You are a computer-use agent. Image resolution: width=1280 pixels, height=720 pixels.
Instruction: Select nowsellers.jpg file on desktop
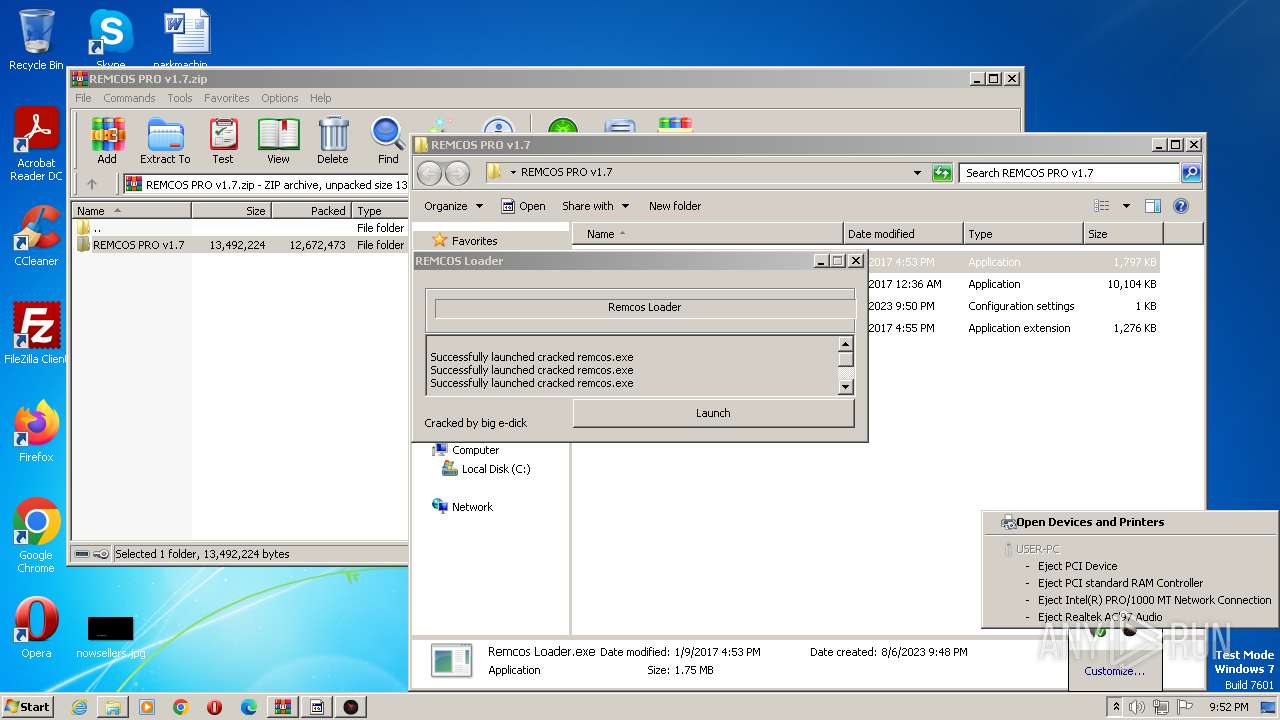point(110,636)
